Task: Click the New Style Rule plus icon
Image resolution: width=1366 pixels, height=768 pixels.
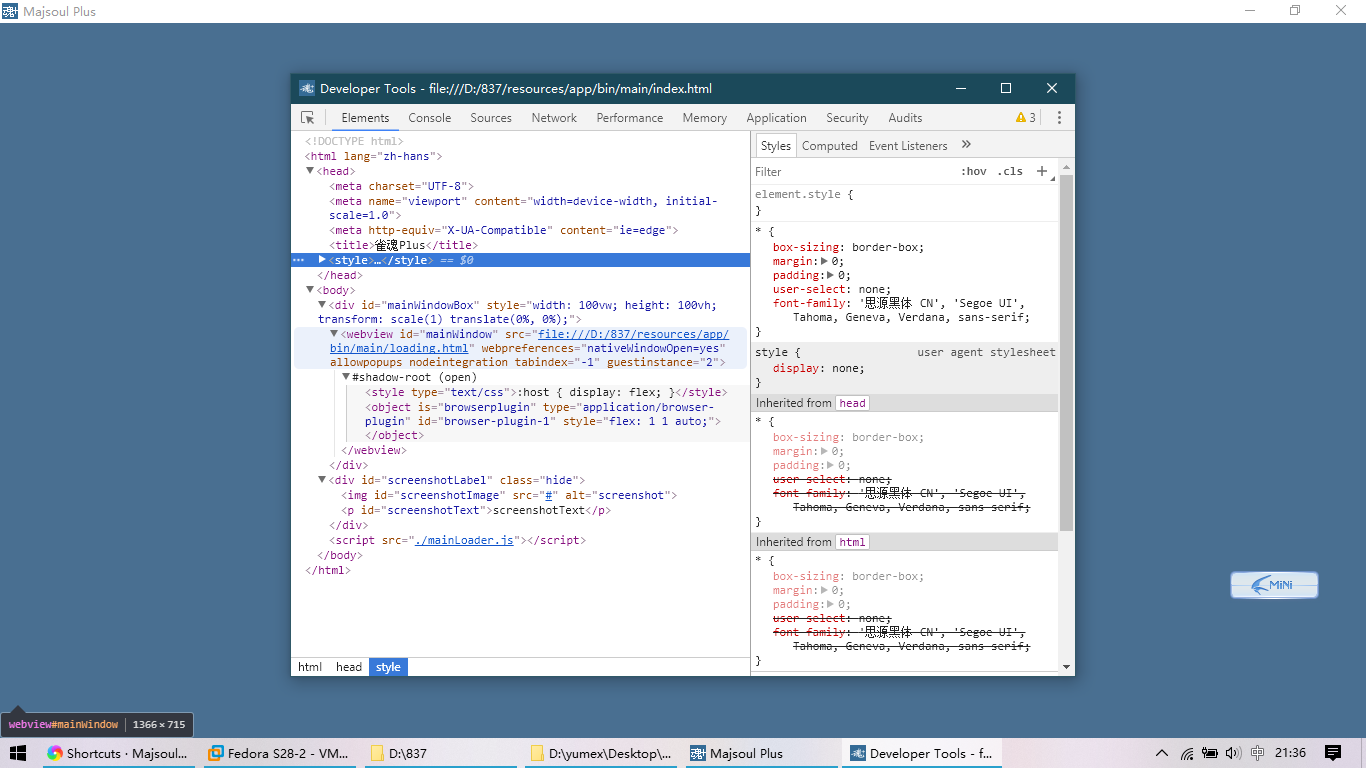Action: click(x=1042, y=171)
